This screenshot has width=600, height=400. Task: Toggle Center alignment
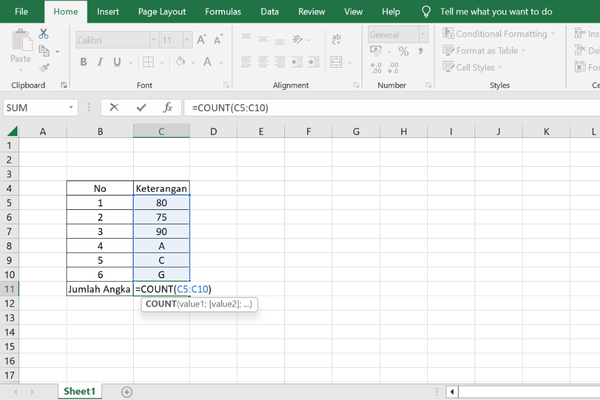263,62
